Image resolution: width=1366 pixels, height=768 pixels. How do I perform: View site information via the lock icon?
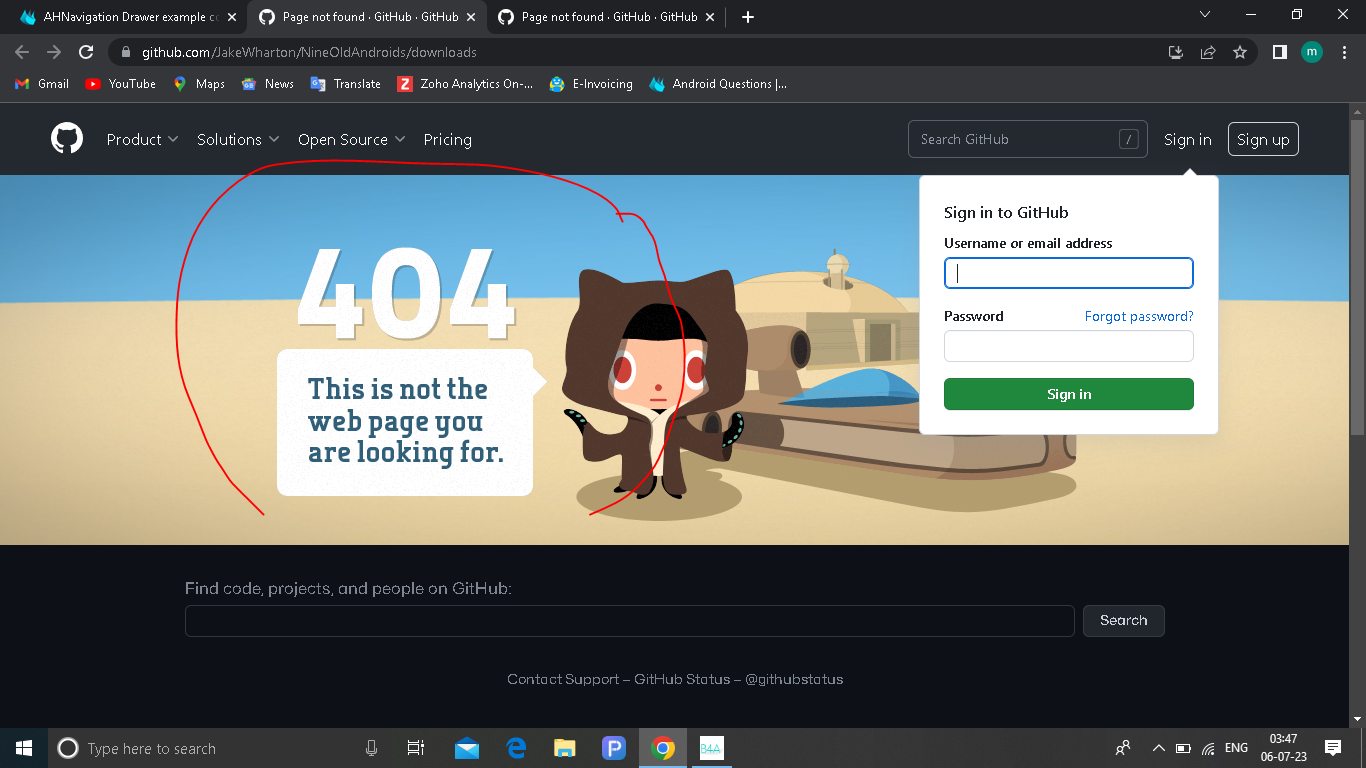pyautogui.click(x=125, y=52)
